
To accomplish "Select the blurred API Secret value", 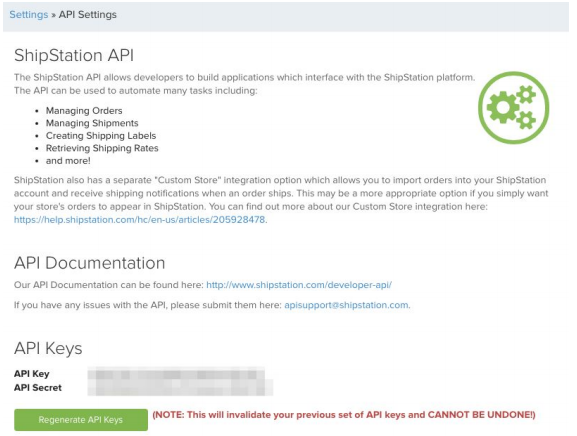I will pyautogui.click(x=180, y=388).
